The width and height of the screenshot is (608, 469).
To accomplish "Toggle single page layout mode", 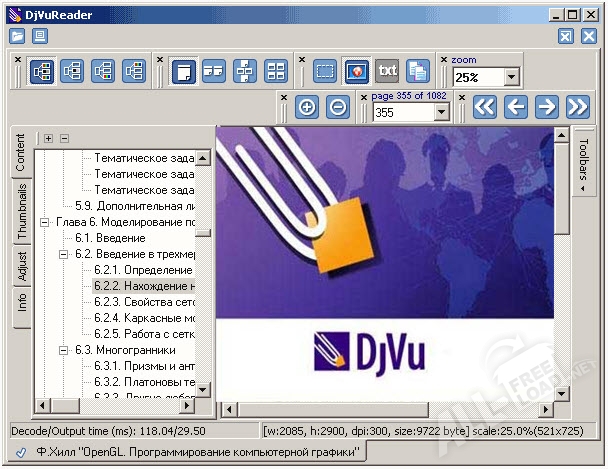I will [183, 71].
